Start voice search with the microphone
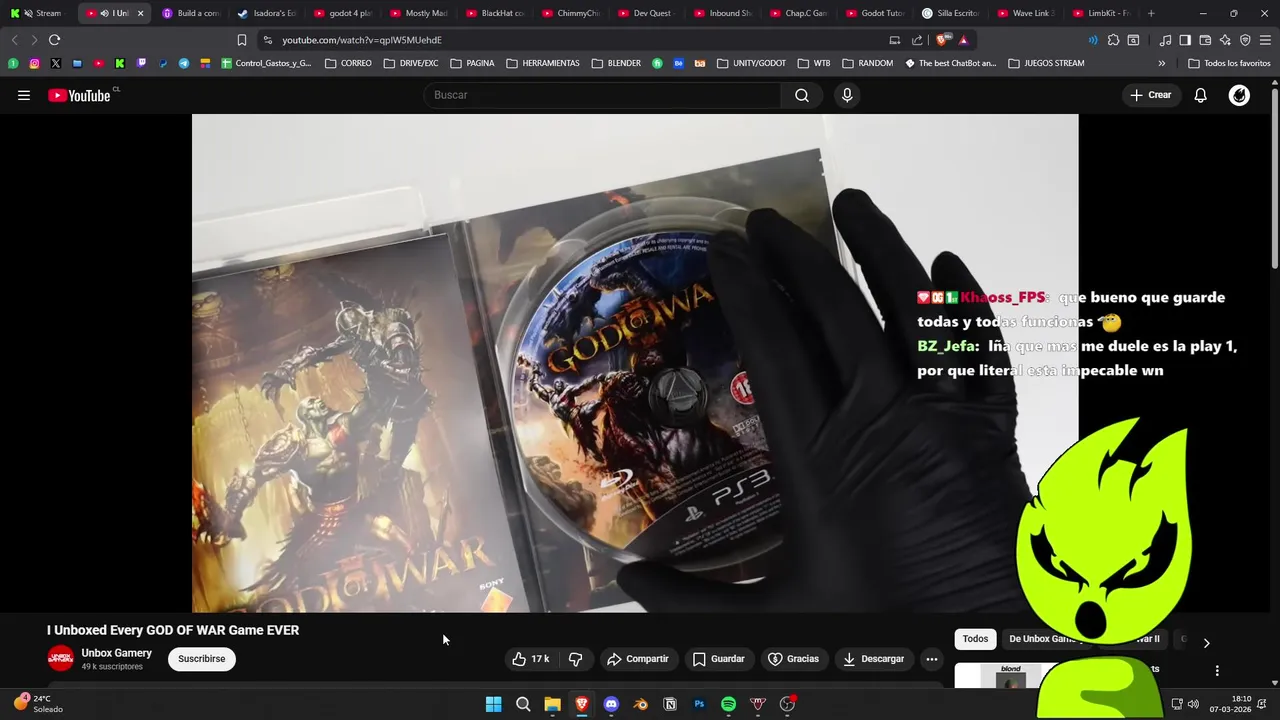Viewport: 1280px width, 720px height. click(847, 95)
